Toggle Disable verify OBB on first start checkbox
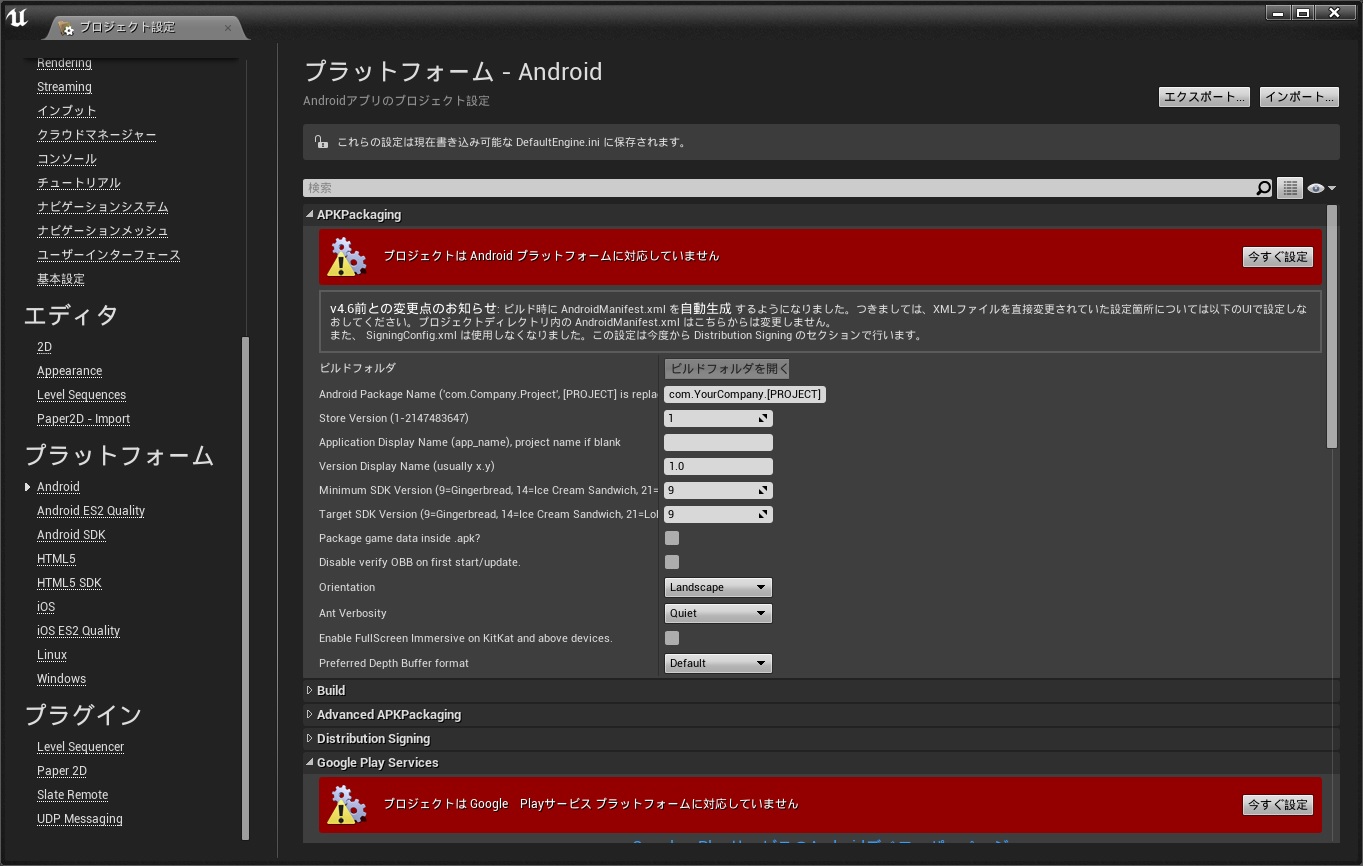 point(672,562)
